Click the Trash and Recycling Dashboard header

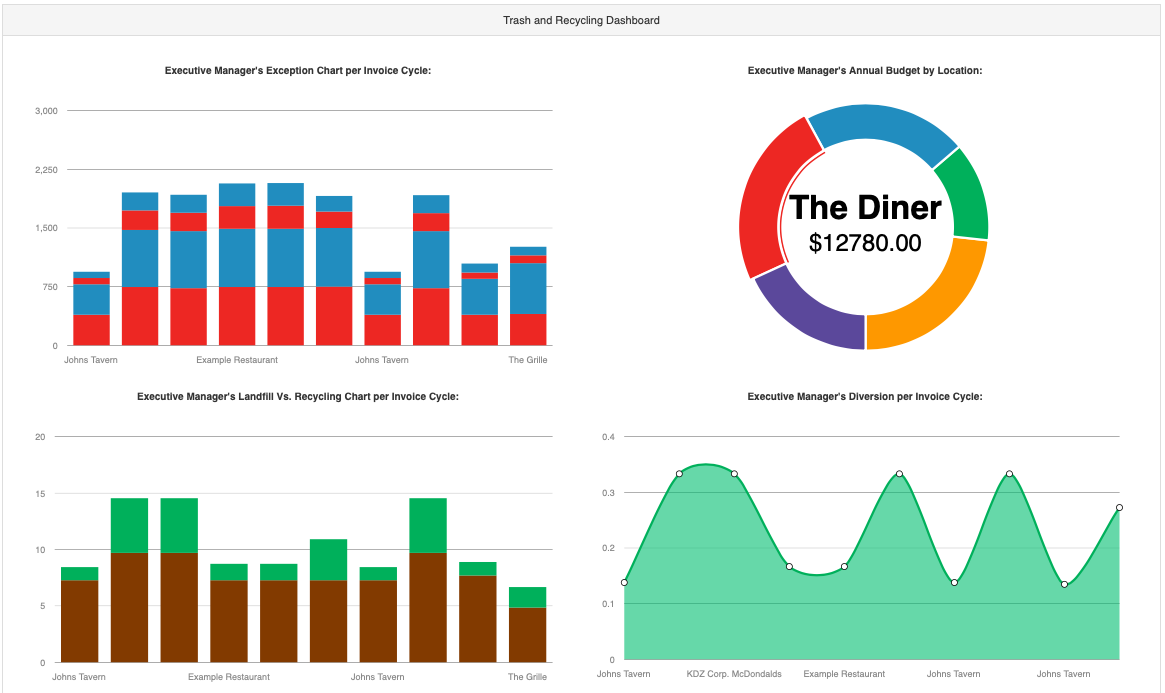[581, 20]
